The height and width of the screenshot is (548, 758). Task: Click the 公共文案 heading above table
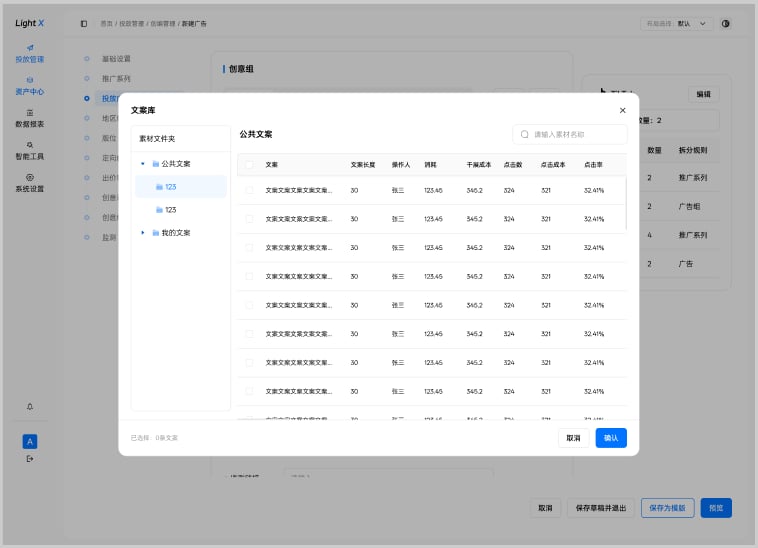point(256,134)
